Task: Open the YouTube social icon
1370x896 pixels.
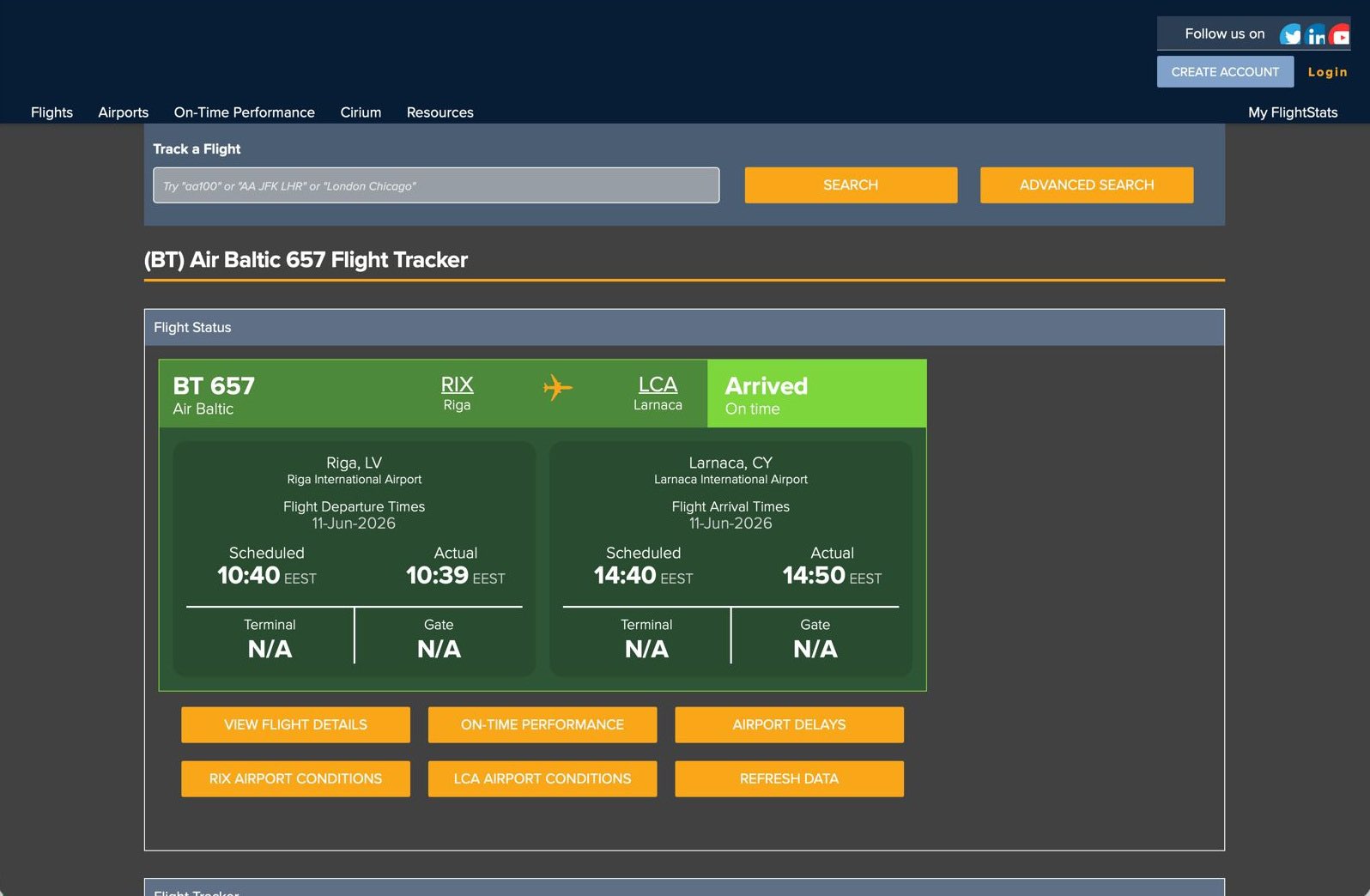Action: [1340, 34]
